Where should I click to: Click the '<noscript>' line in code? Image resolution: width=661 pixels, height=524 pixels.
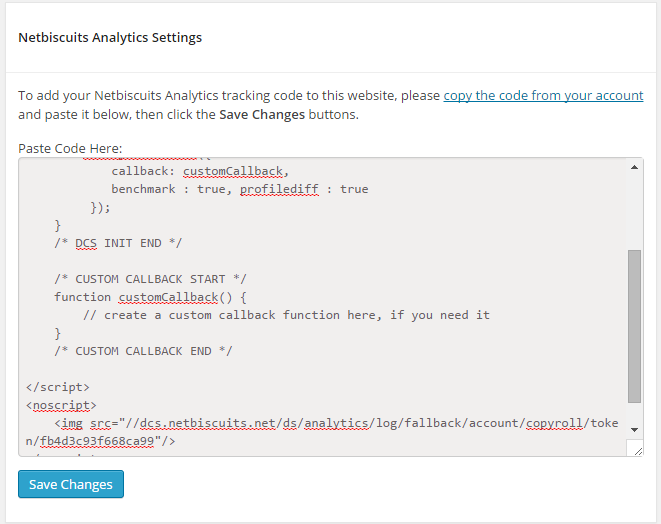point(61,405)
